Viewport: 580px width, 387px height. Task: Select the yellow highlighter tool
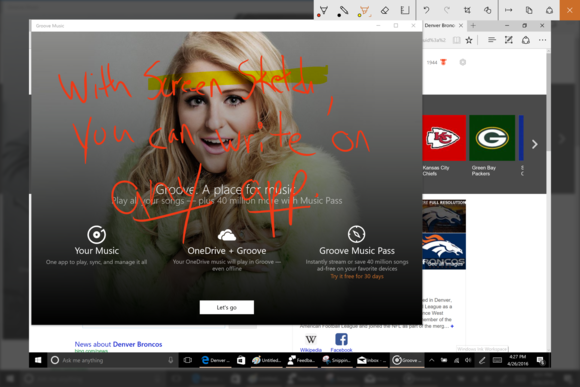pos(363,10)
